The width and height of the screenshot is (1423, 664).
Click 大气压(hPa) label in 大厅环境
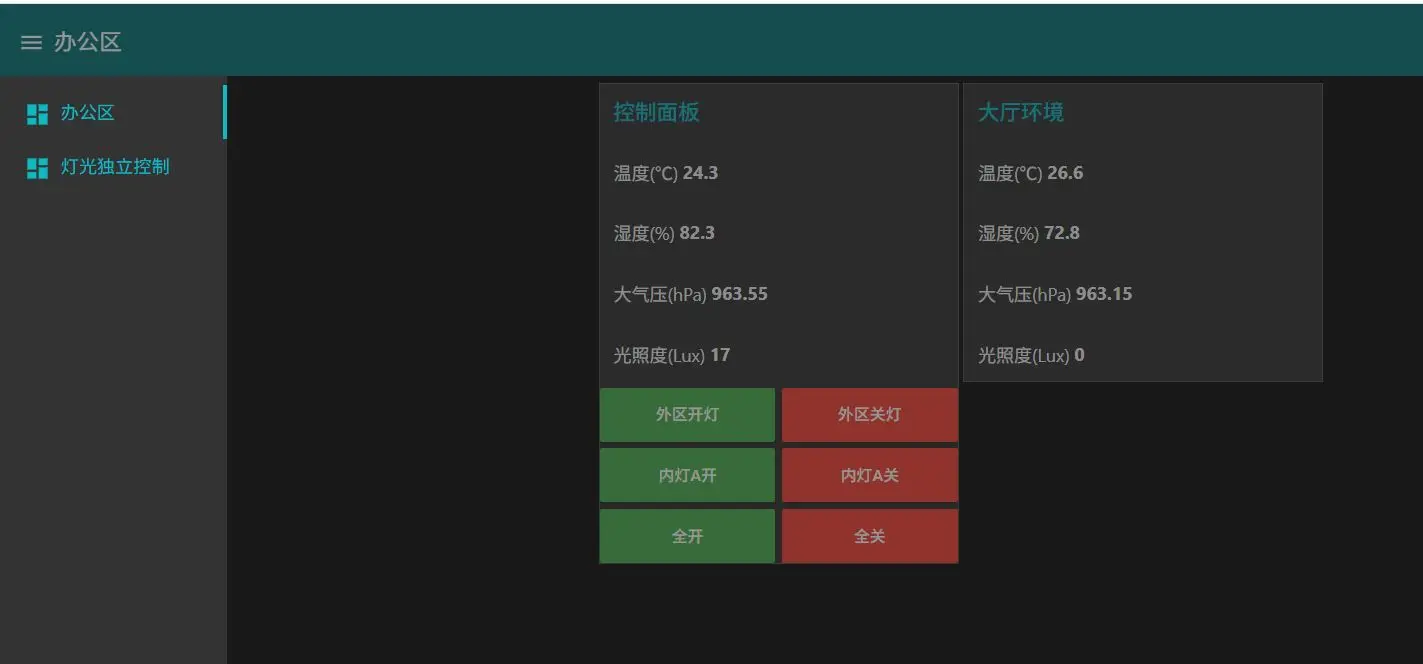(1025, 295)
